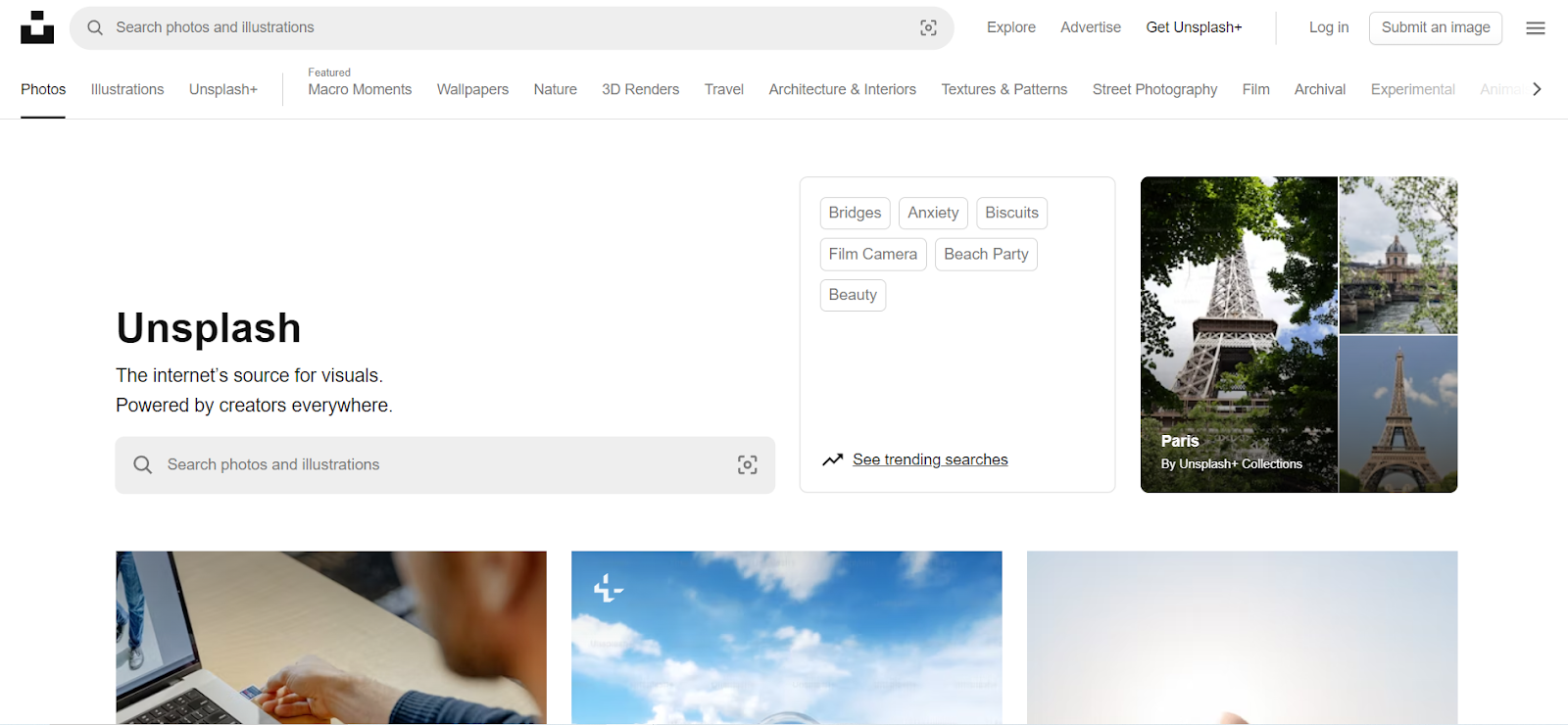The image size is (1568, 725).
Task: Click the magnifier icon in top search bar
Action: pyautogui.click(x=95, y=27)
